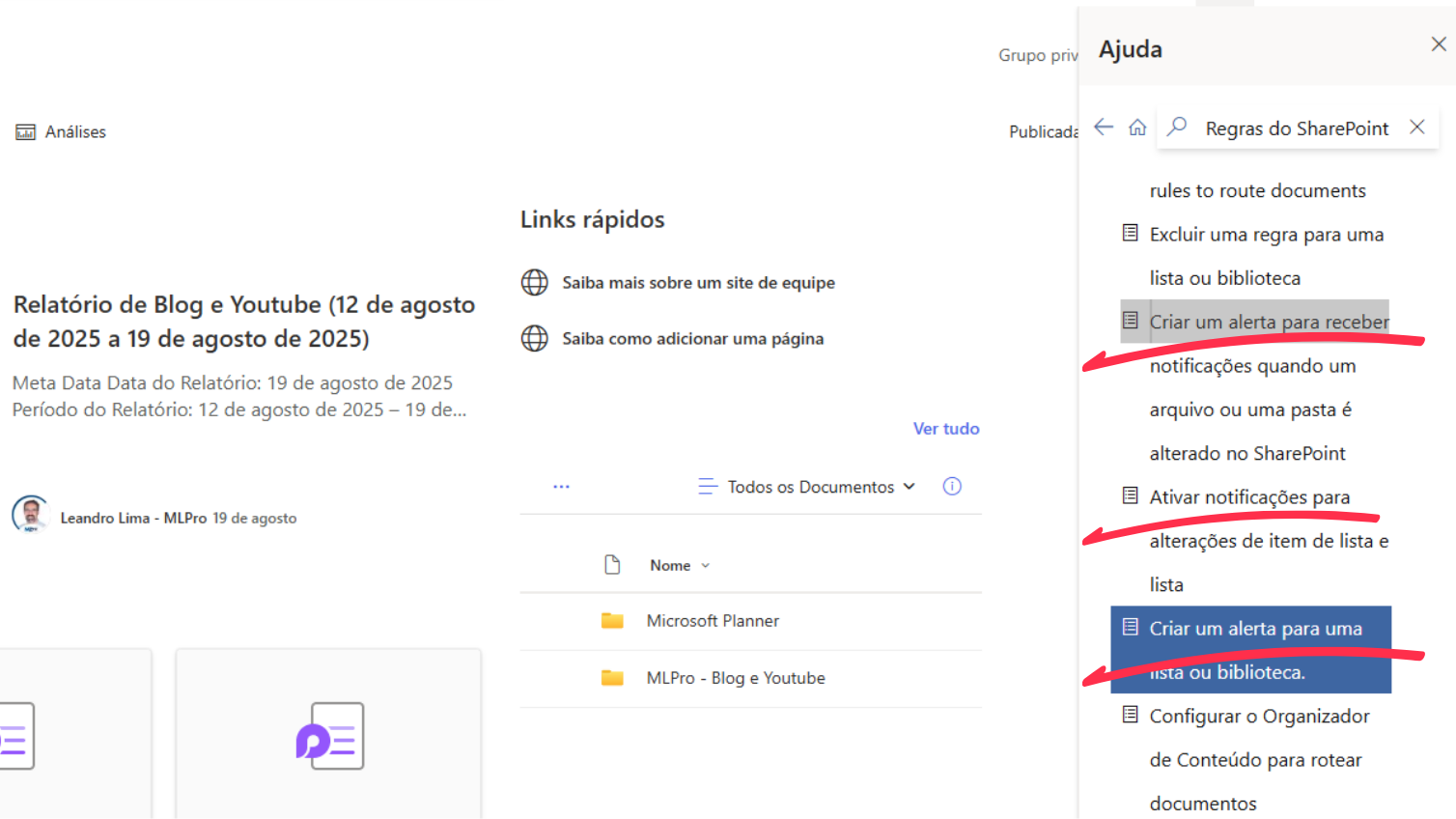The width and height of the screenshot is (1456, 819).
Task: Open 'Configurar o Organizador de Conteúdo' article
Action: 1259,717
